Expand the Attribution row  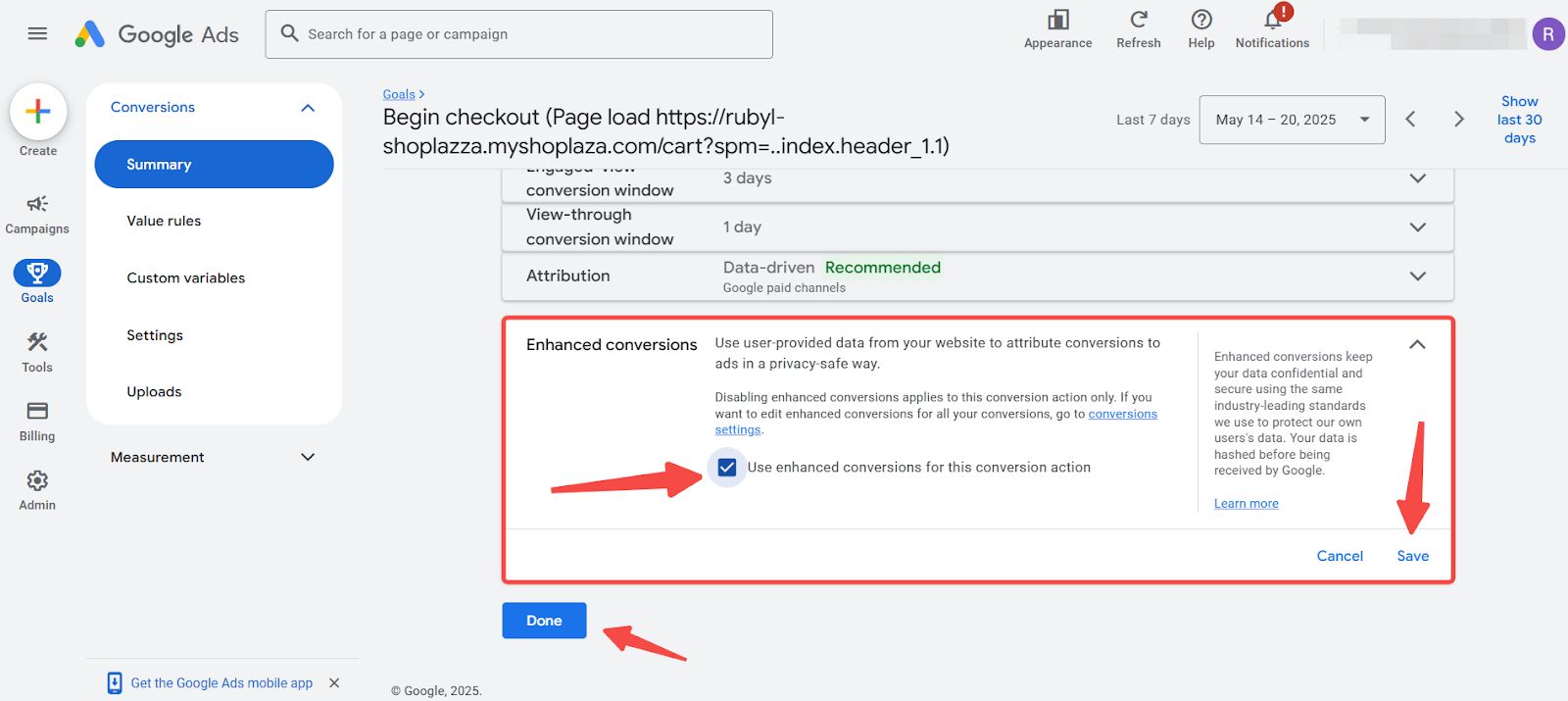click(1417, 276)
